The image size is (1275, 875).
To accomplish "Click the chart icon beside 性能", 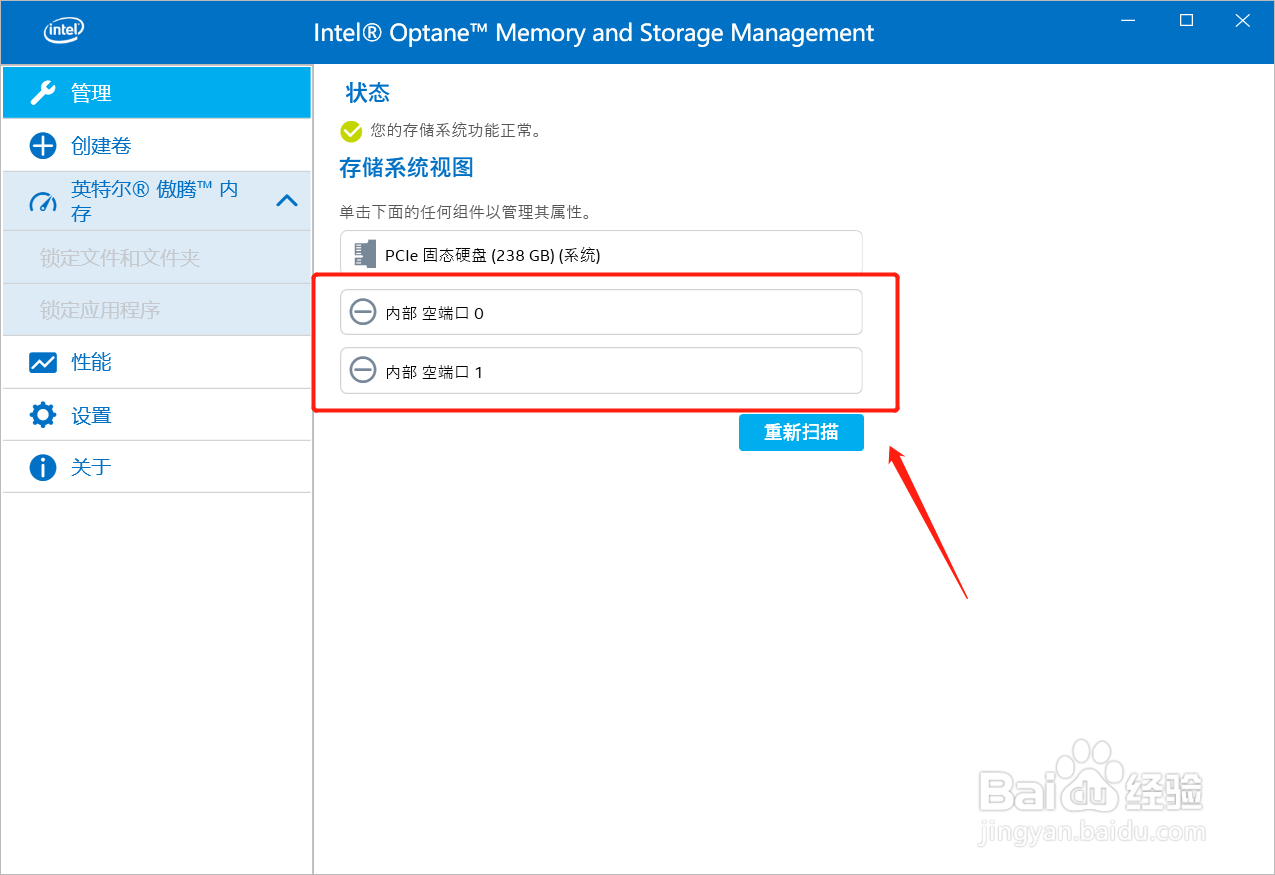I will pos(43,362).
